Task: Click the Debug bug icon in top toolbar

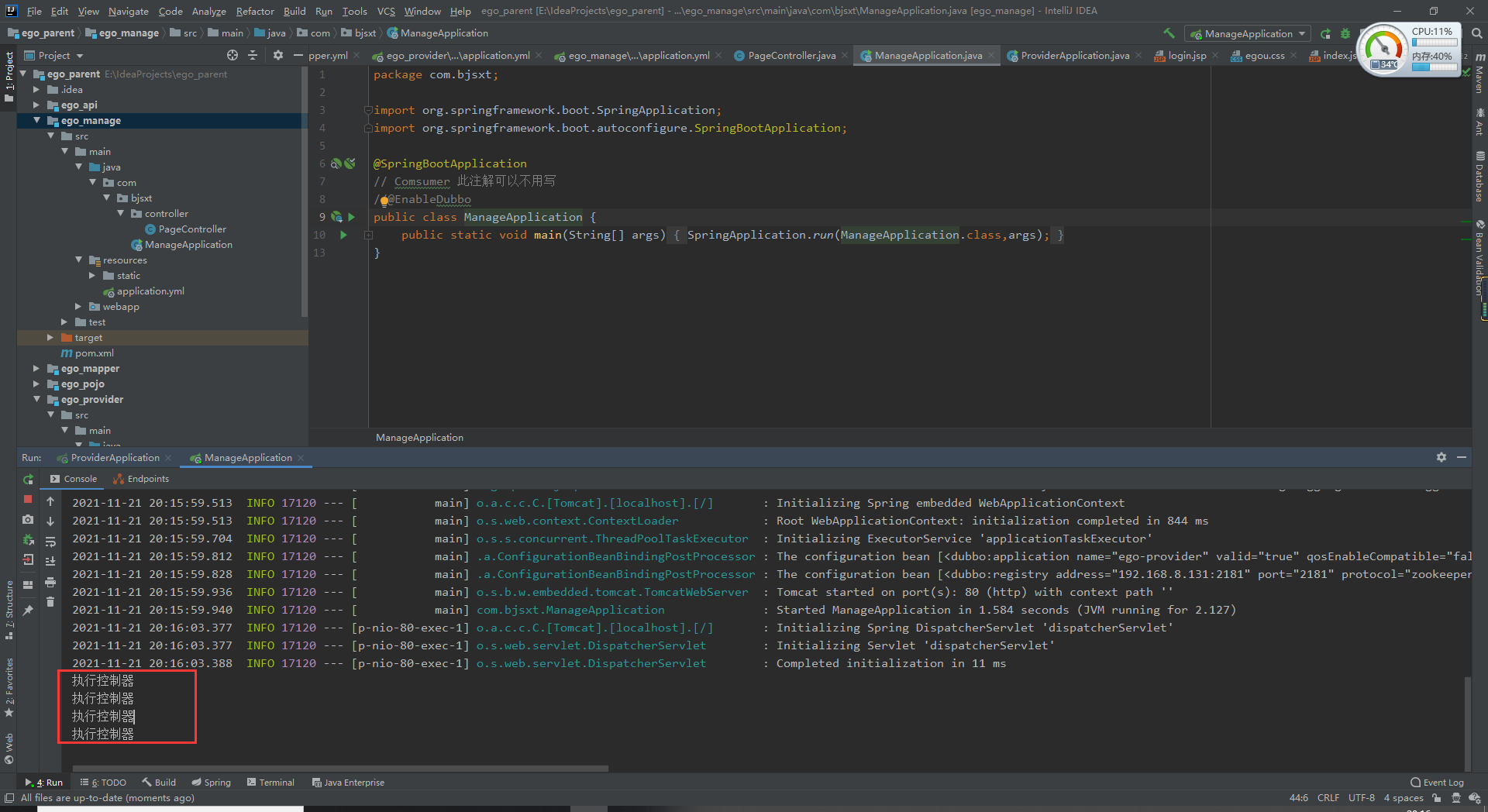Action: point(1345,33)
